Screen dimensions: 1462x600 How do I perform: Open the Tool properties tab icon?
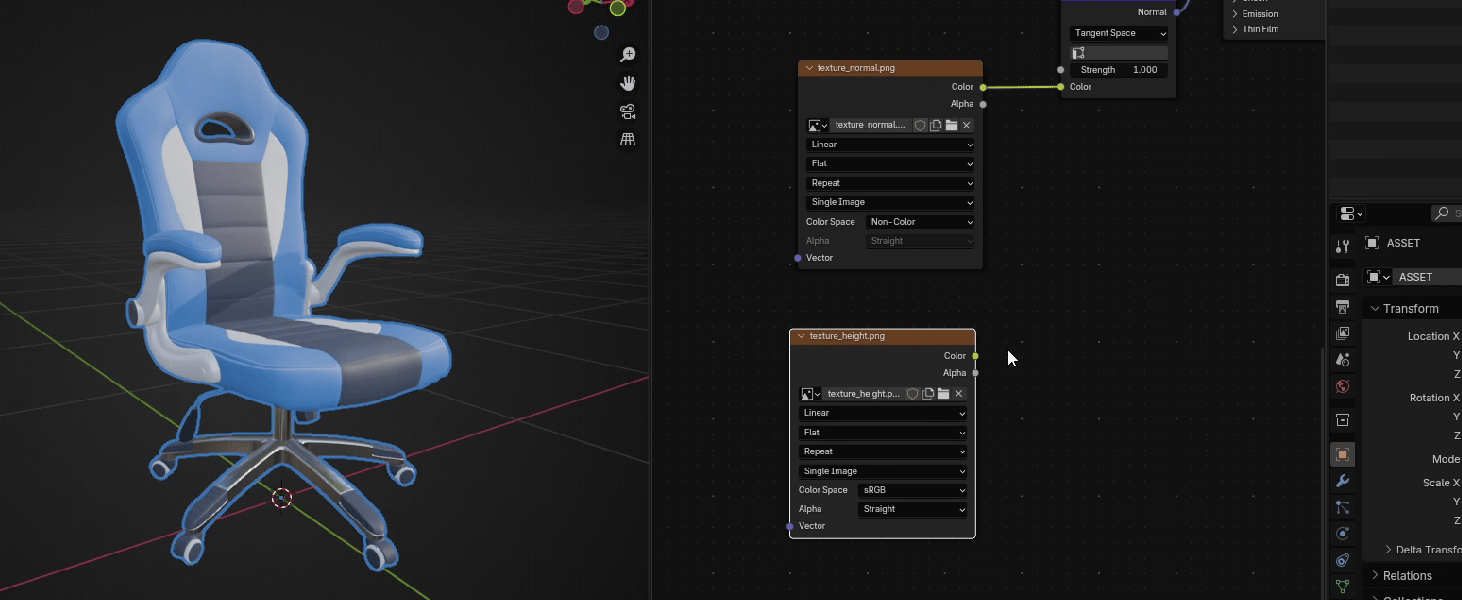pos(1343,246)
